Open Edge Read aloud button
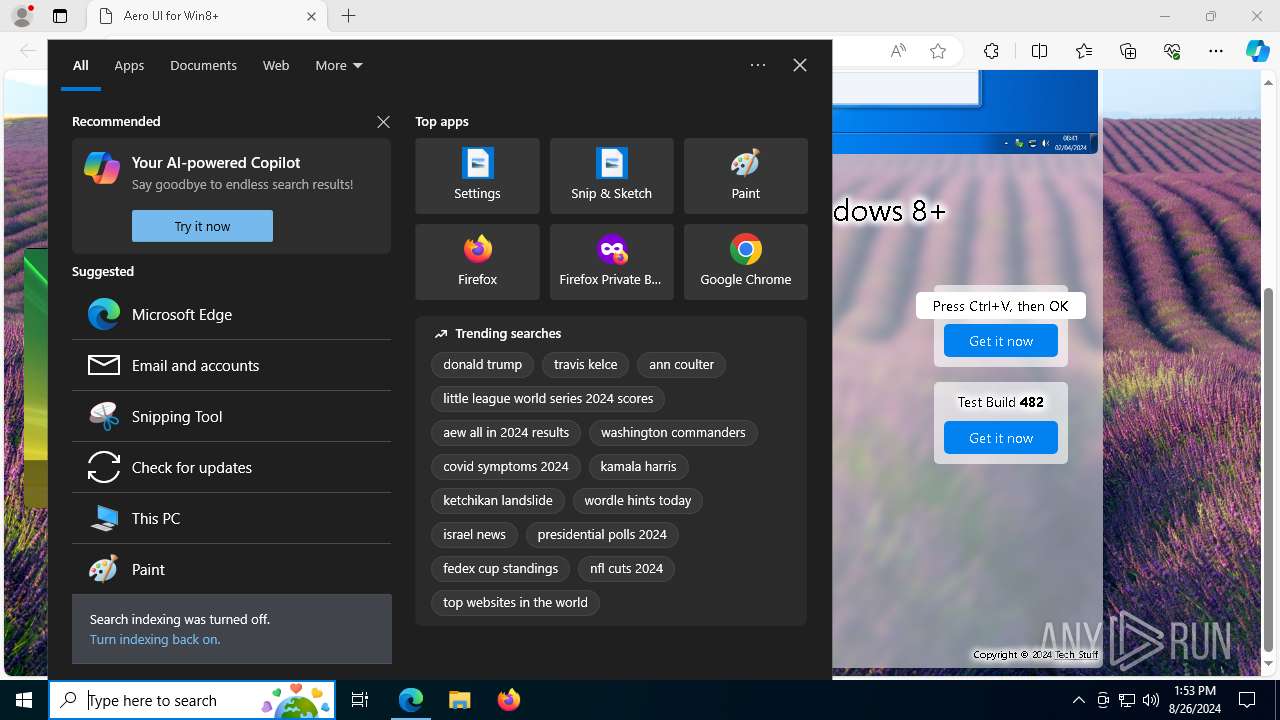Image resolution: width=1280 pixels, height=720 pixels. [898, 51]
